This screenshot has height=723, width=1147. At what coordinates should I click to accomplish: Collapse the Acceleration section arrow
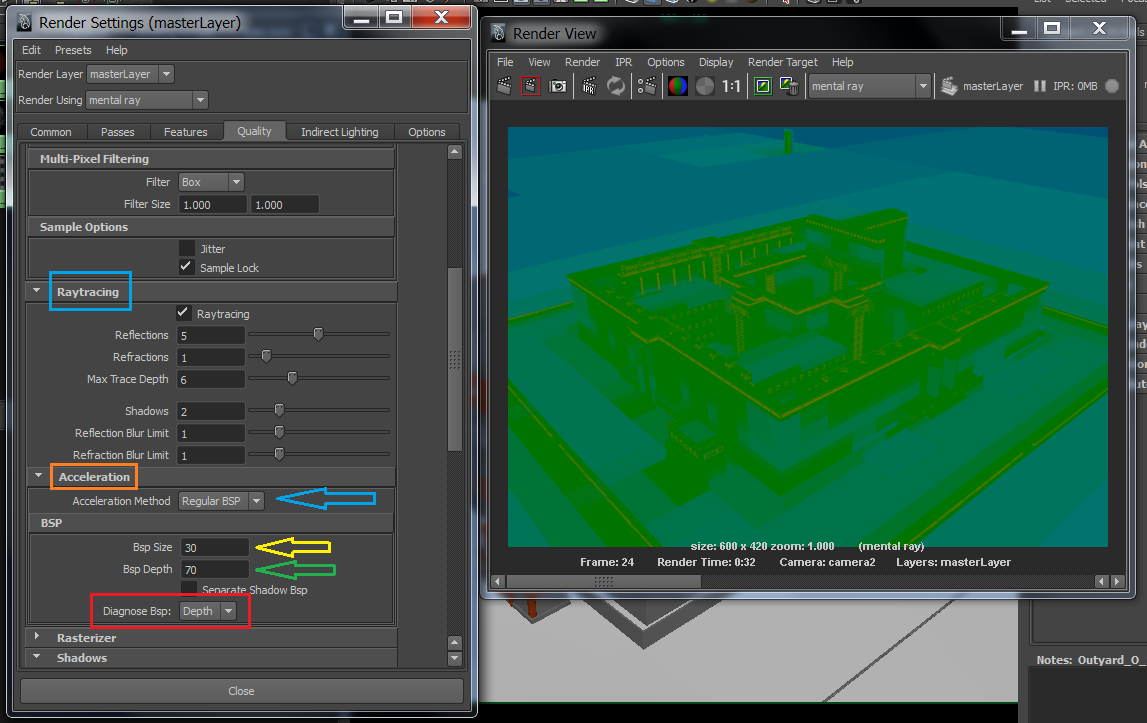pos(38,476)
